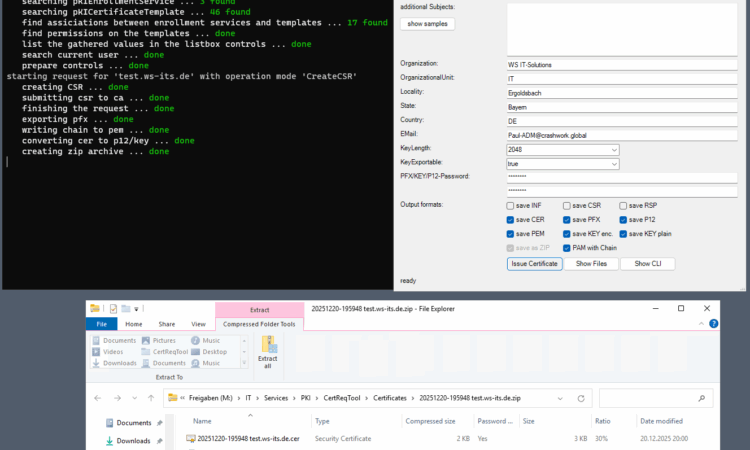Enable the save INF checkbox
This screenshot has width=750, height=450.
click(512, 205)
